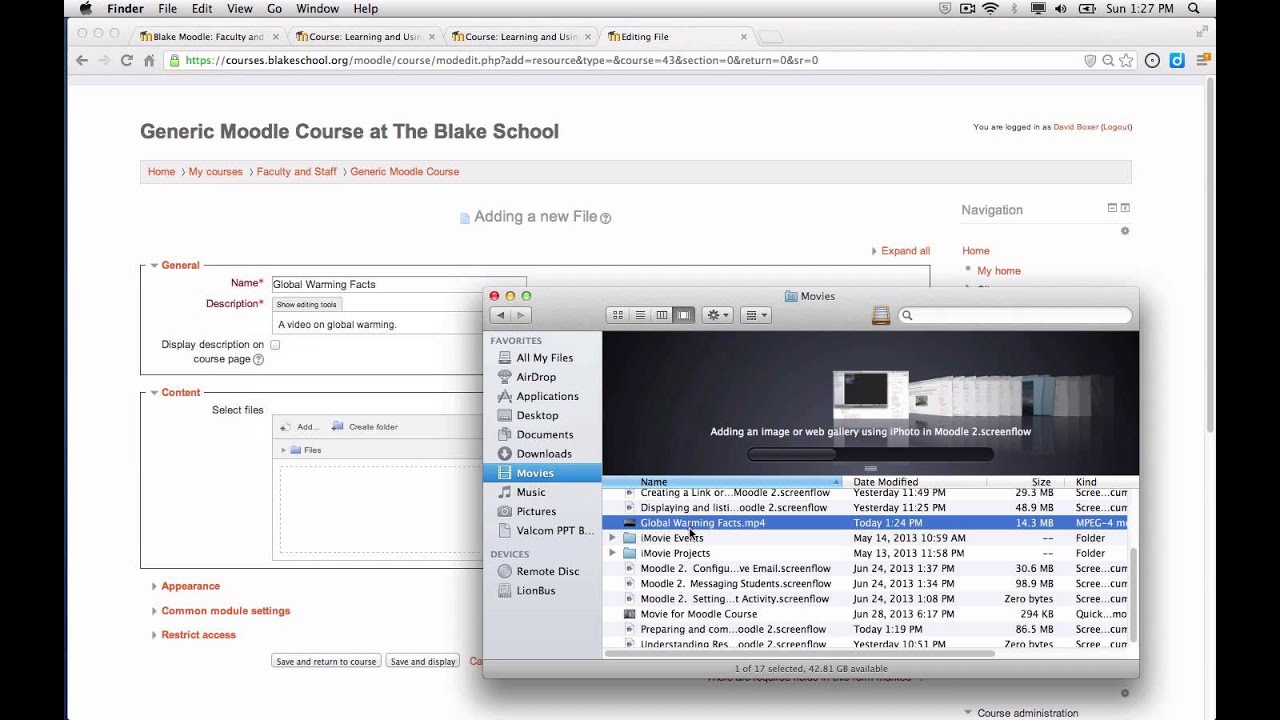Screen dimensions: 1280x720
Task: Click Finder file list vertical scrollbar
Action: pos(1134,596)
